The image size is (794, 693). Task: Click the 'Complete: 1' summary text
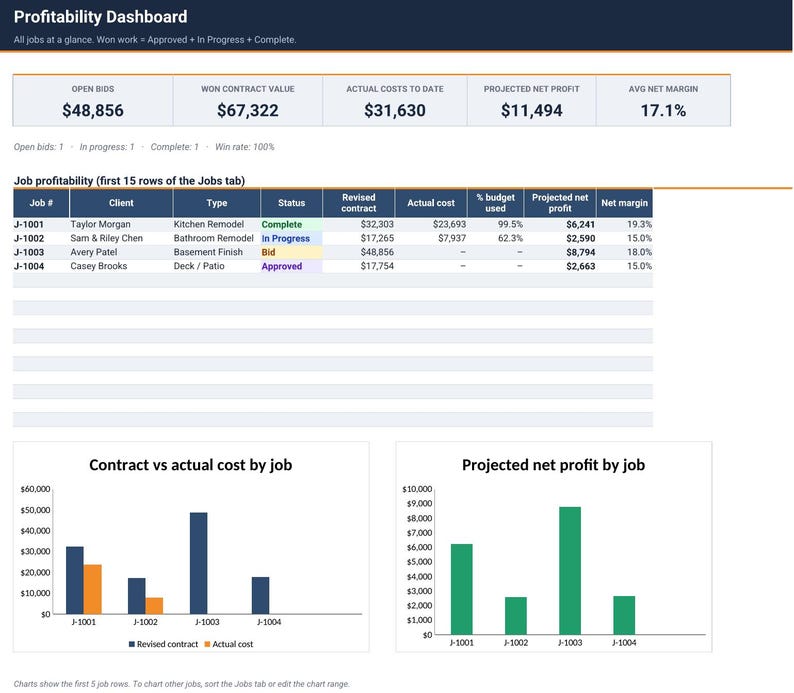(175, 147)
